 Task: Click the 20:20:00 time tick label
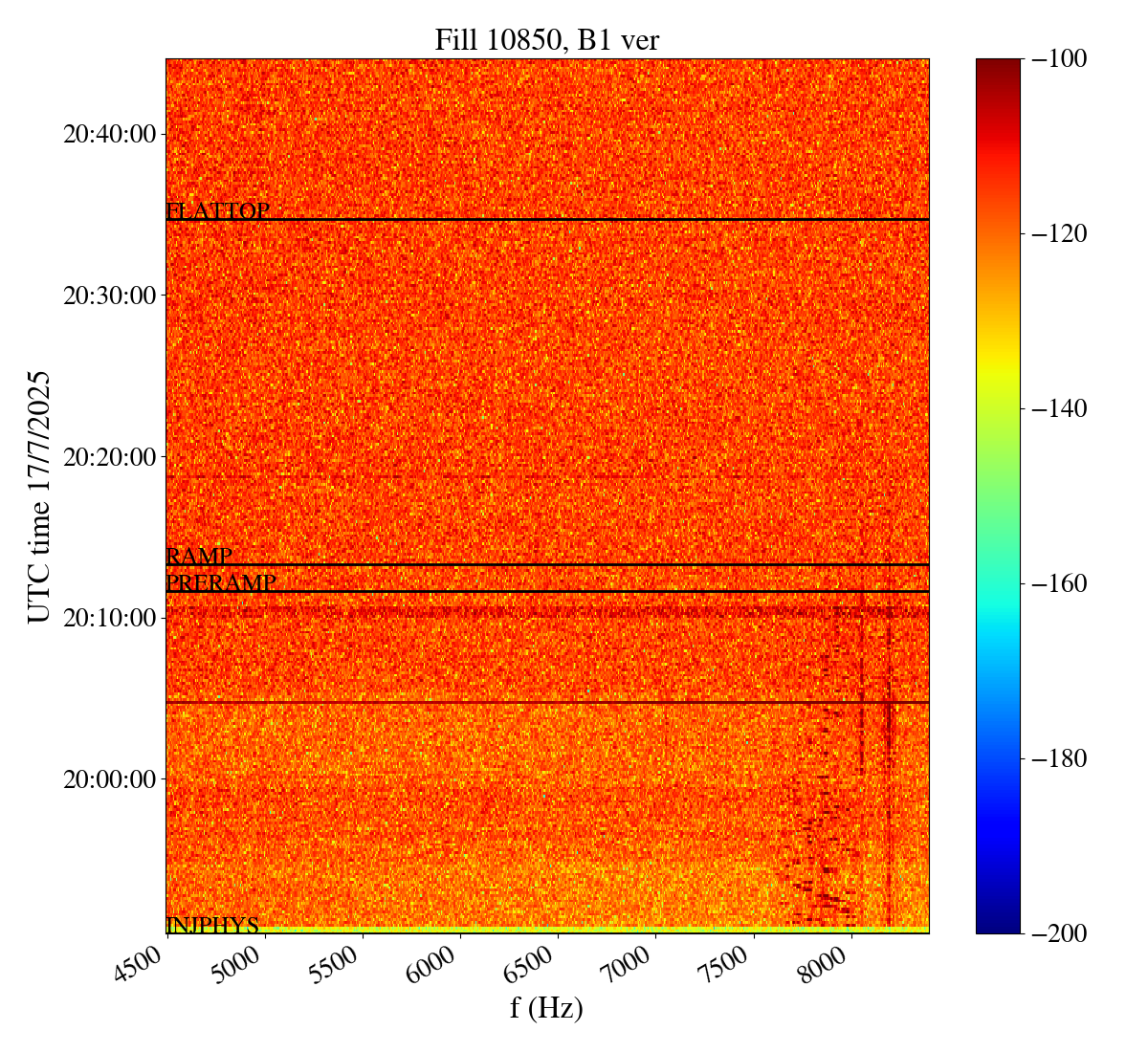(x=109, y=457)
